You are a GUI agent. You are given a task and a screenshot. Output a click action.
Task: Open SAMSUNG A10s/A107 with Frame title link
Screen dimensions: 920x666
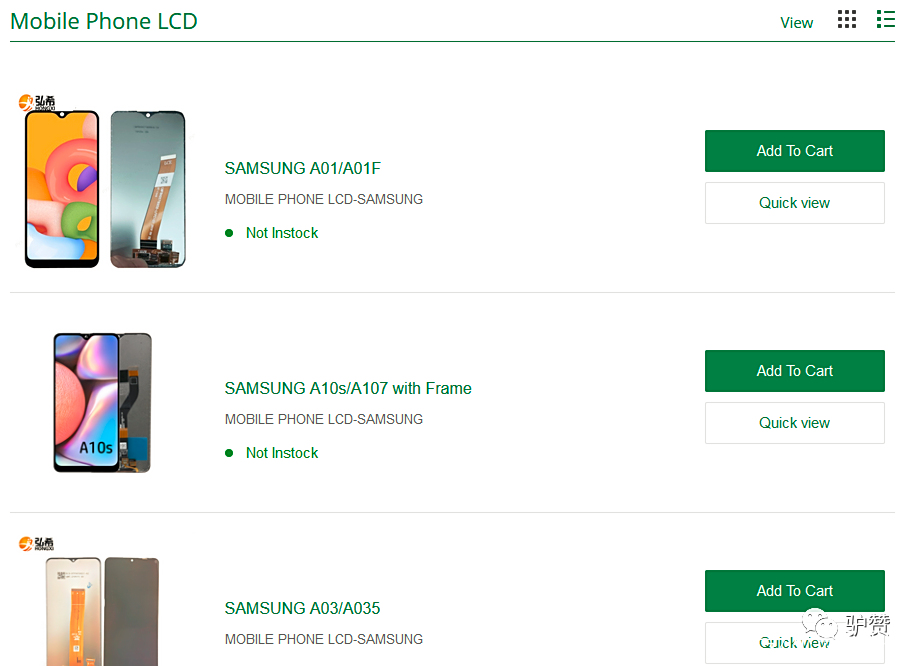[348, 388]
